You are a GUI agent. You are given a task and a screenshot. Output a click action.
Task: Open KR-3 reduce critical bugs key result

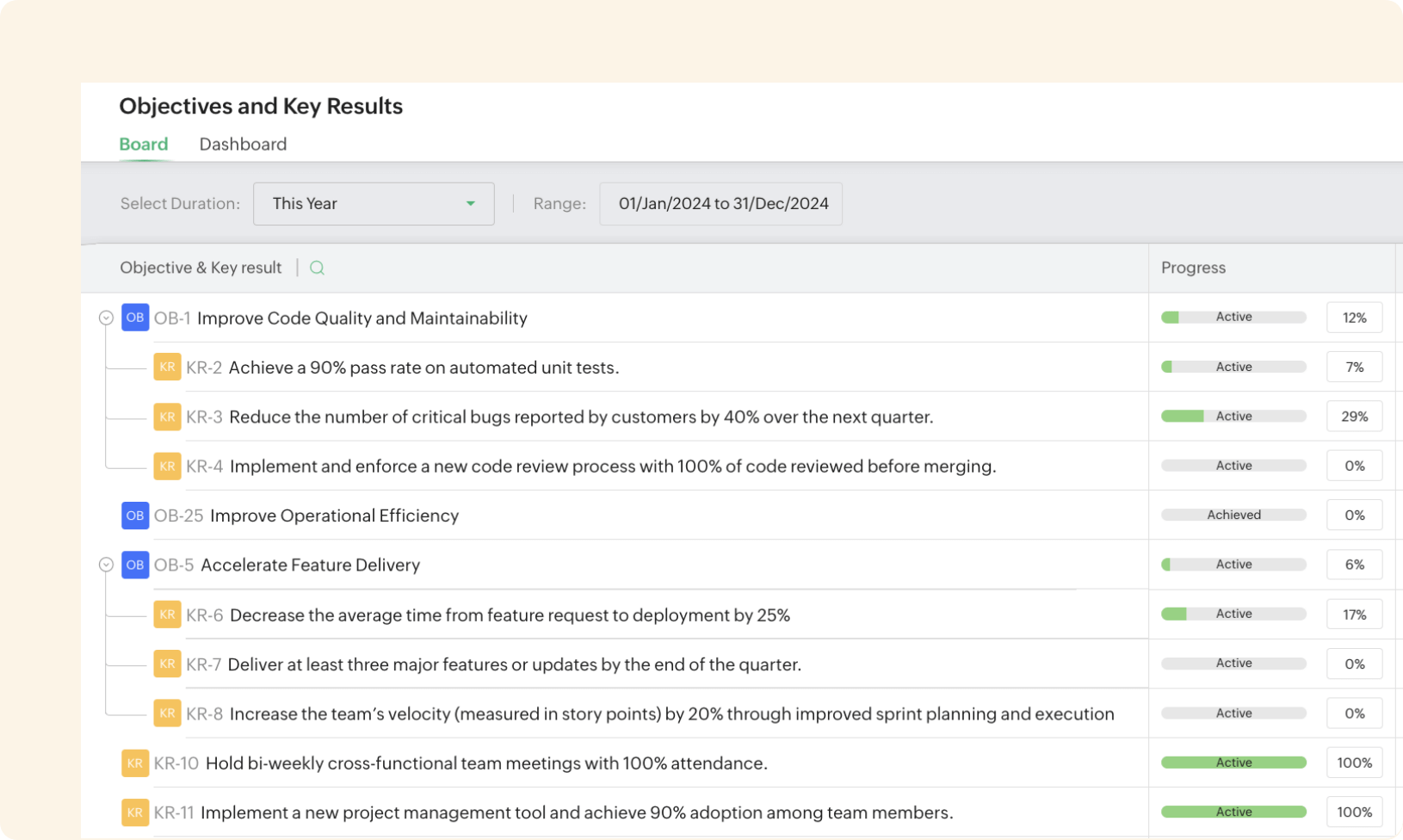click(x=580, y=417)
